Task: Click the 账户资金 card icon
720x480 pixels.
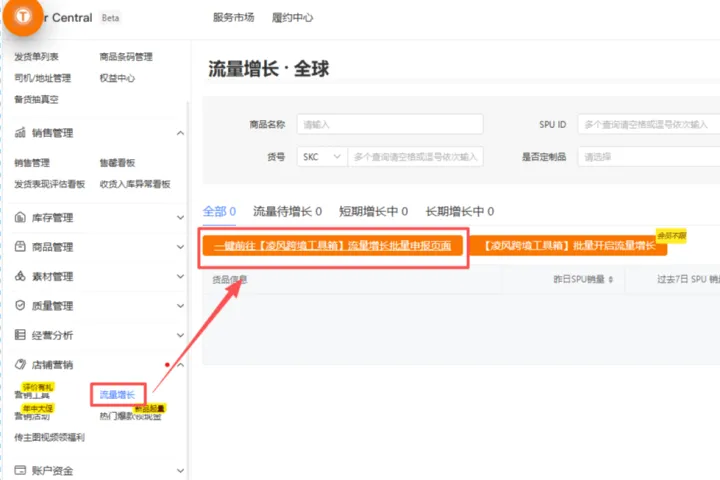Action: (x=20, y=470)
